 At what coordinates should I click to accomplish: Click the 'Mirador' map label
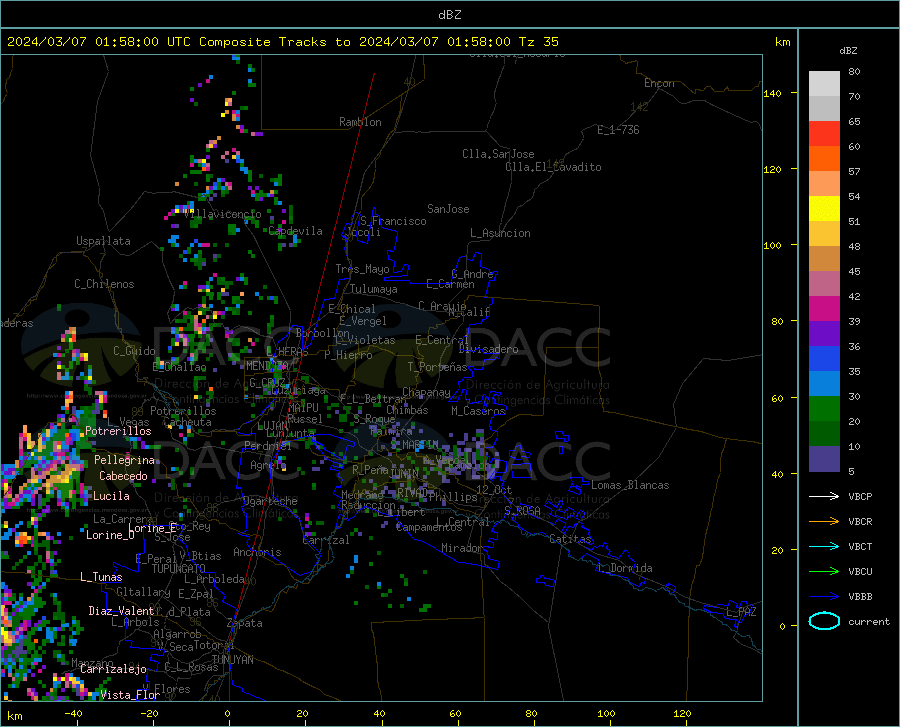point(462,548)
